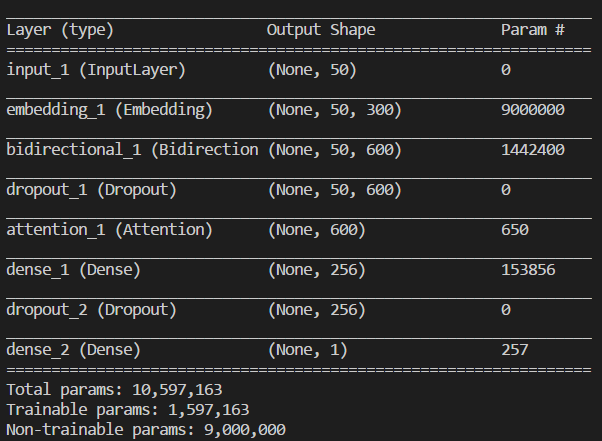The image size is (602, 441).
Task: Select the input_1 (InputLayer) row name
Action: (96, 70)
